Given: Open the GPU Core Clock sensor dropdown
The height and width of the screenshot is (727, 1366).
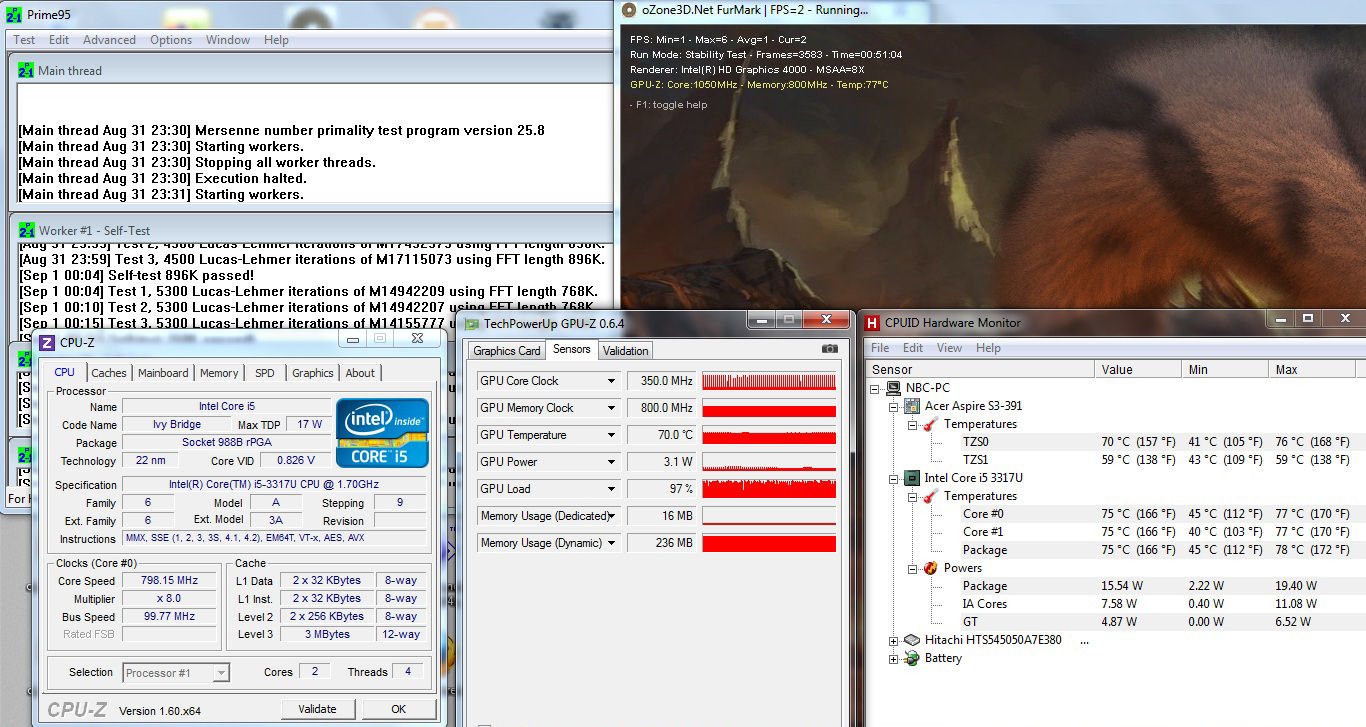Looking at the screenshot, I should coord(612,381).
